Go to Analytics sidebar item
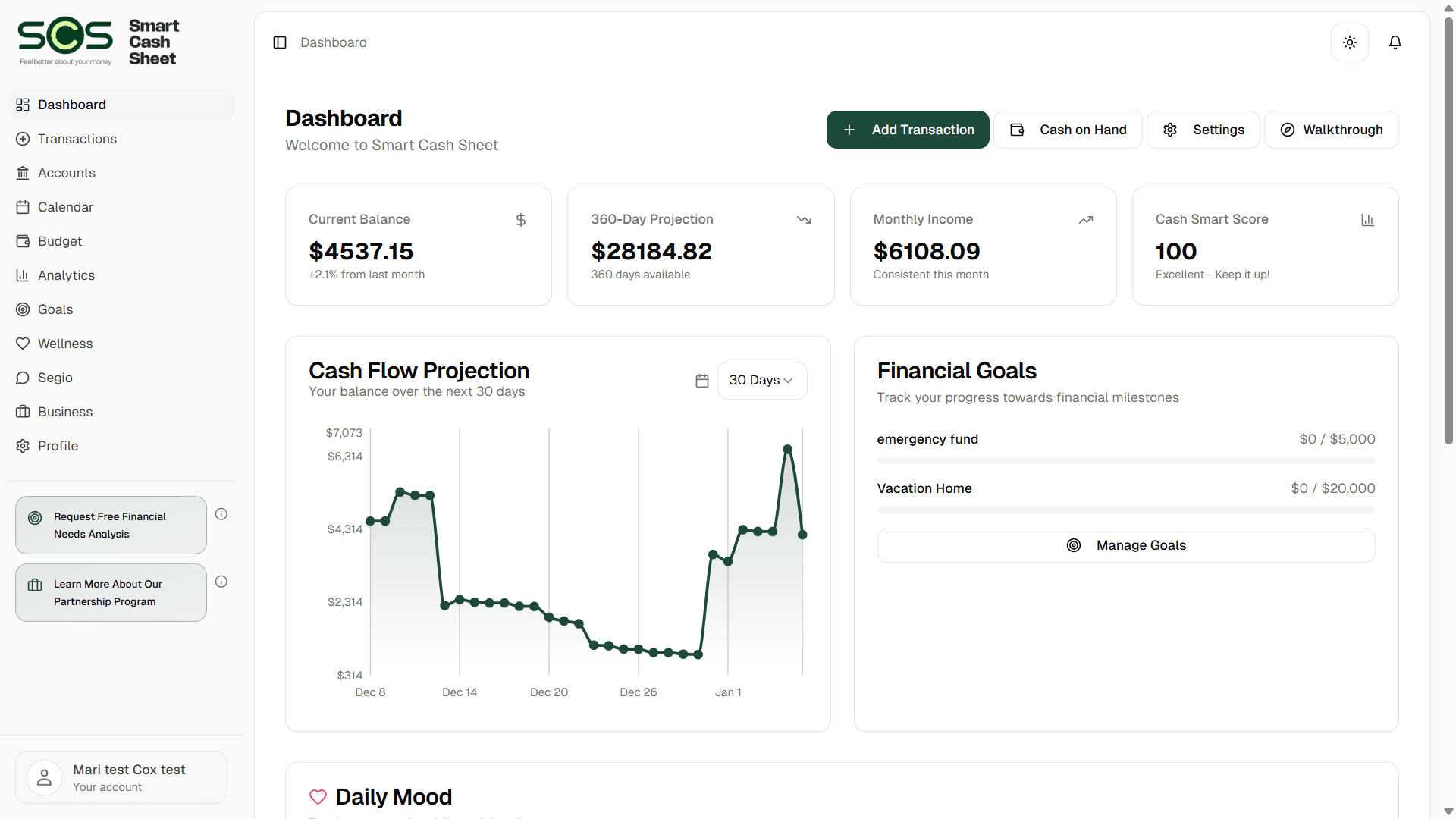 (67, 275)
